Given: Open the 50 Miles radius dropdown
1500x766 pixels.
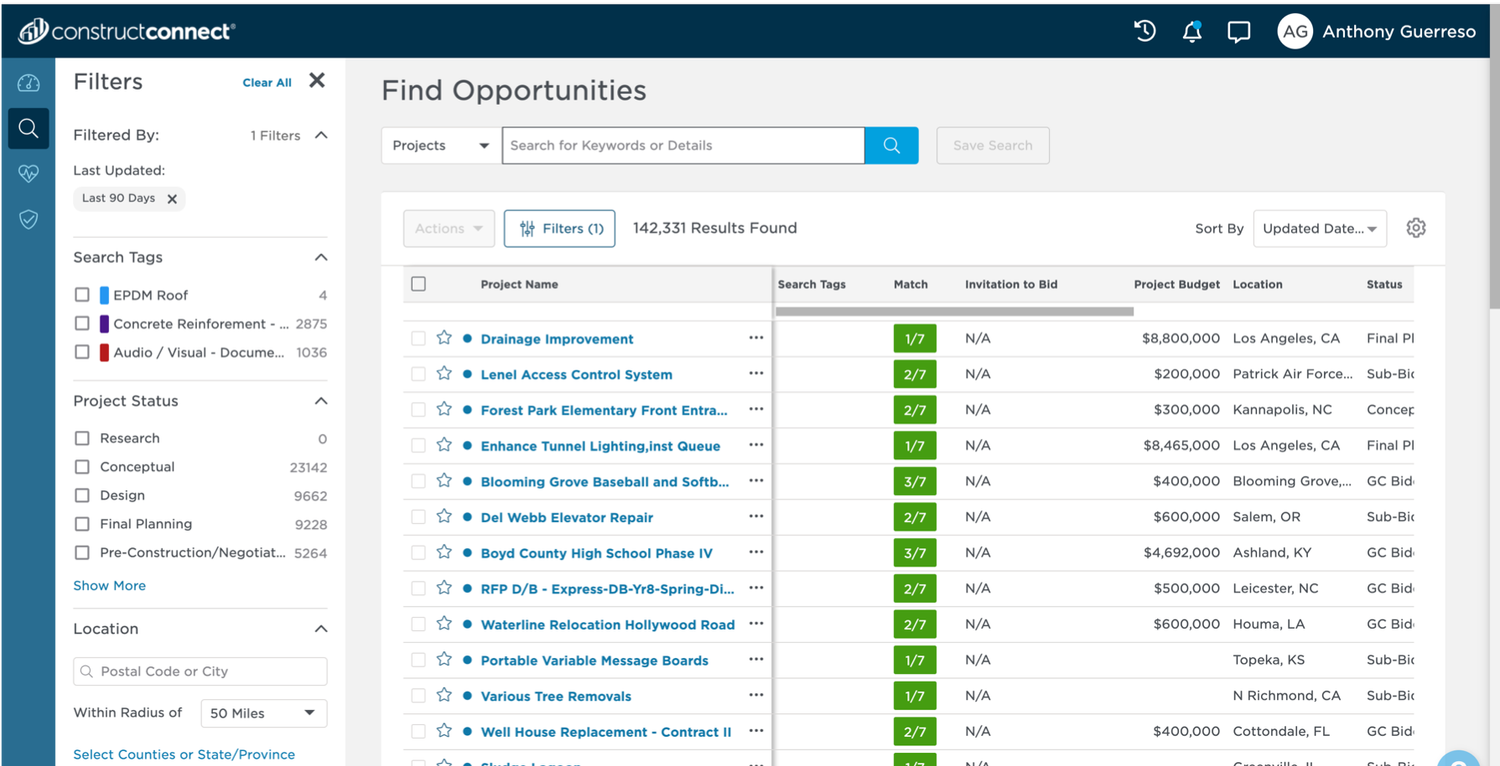Looking at the screenshot, I should (x=264, y=713).
